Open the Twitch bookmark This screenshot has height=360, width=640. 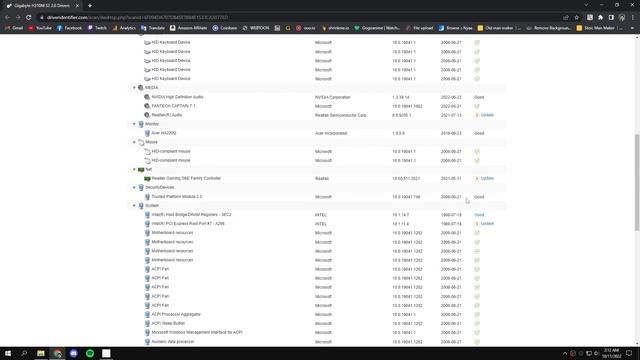pyautogui.click(x=97, y=28)
